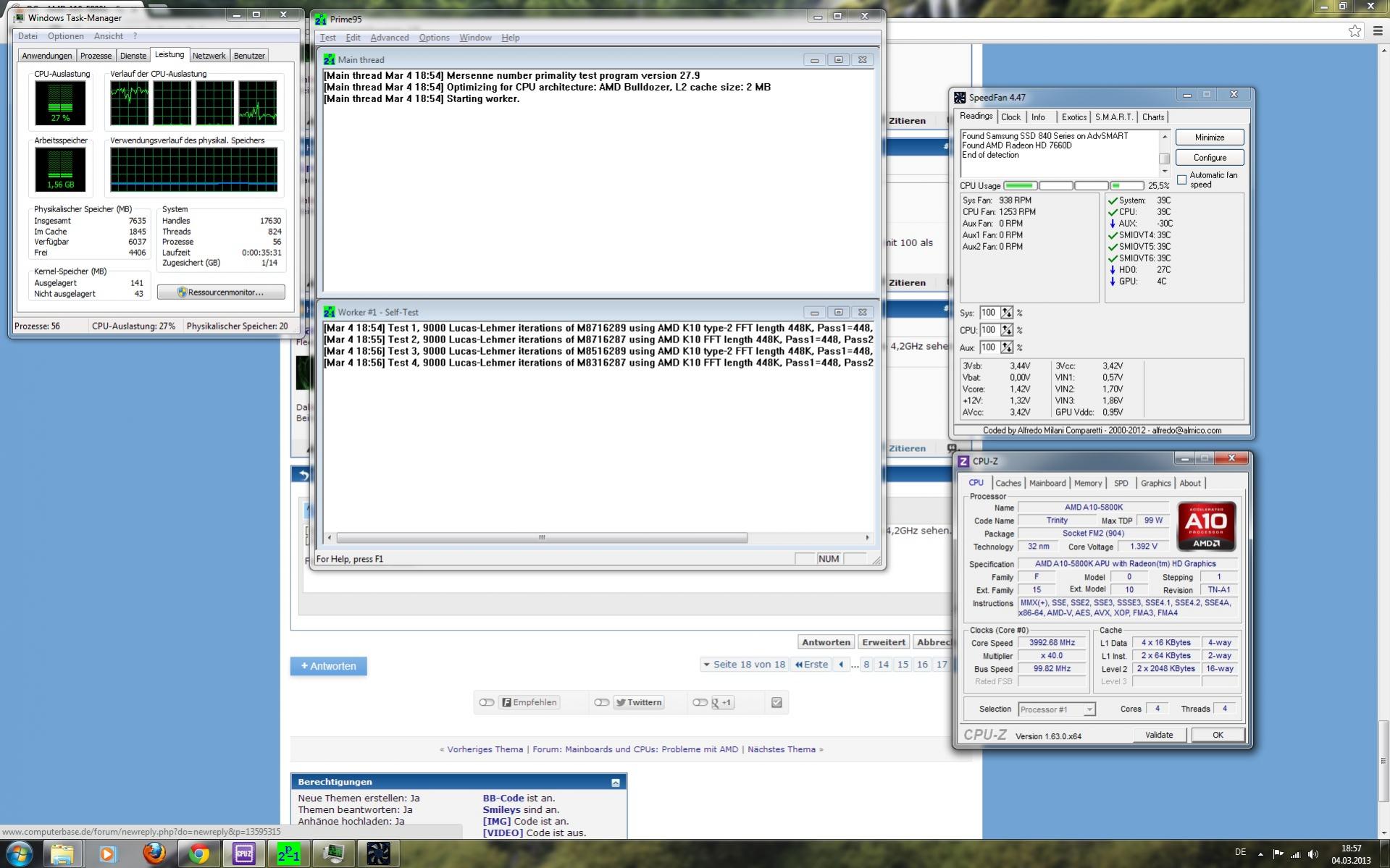The height and width of the screenshot is (868, 1390).
Task: Go to the previous page arrow in forum pagination
Action: coord(841,665)
